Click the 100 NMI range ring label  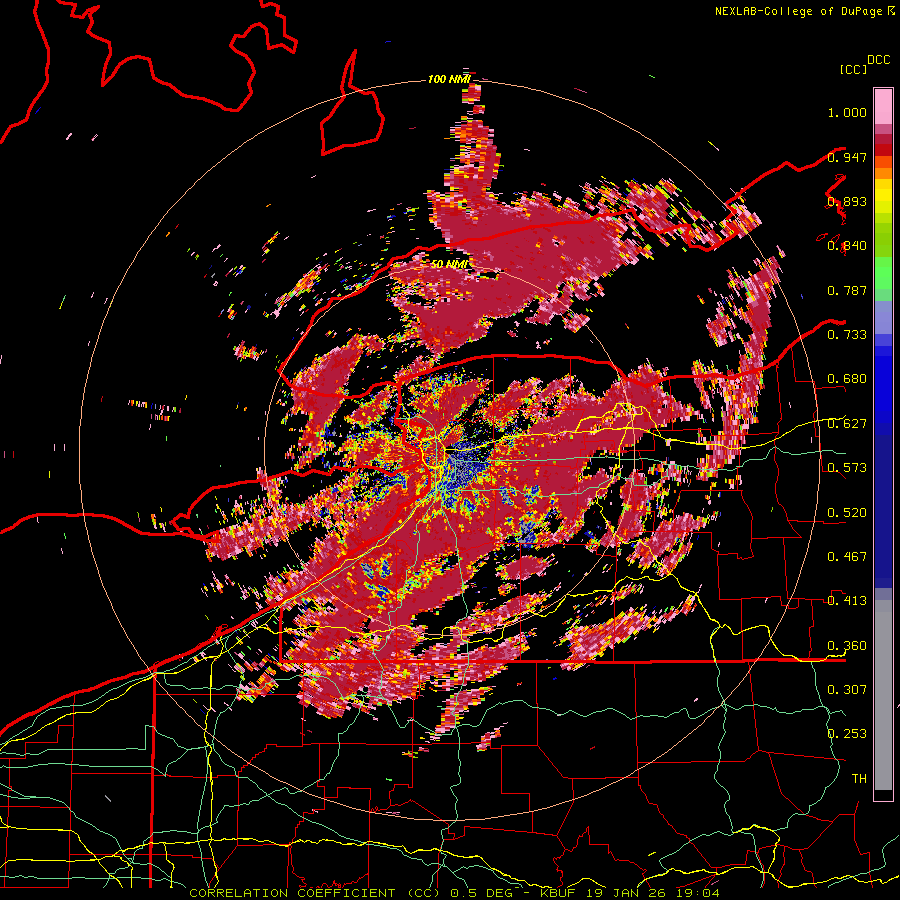point(449,79)
